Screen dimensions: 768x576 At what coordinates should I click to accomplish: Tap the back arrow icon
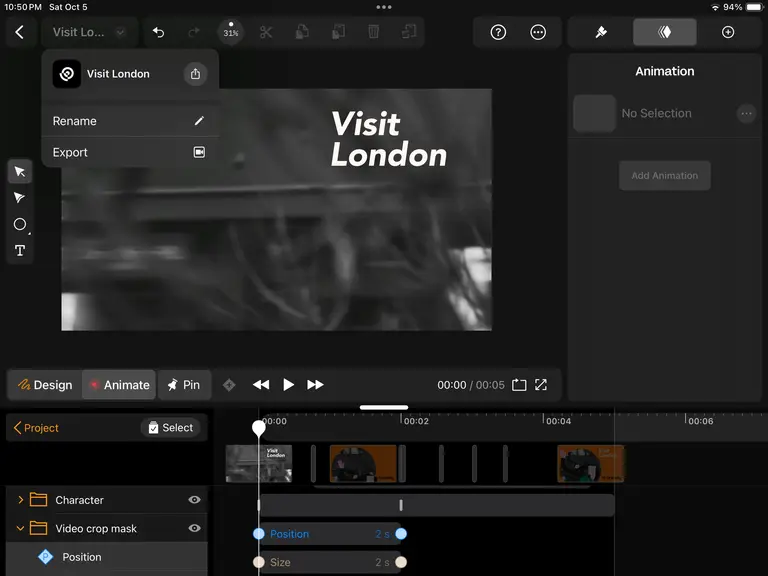pos(20,32)
